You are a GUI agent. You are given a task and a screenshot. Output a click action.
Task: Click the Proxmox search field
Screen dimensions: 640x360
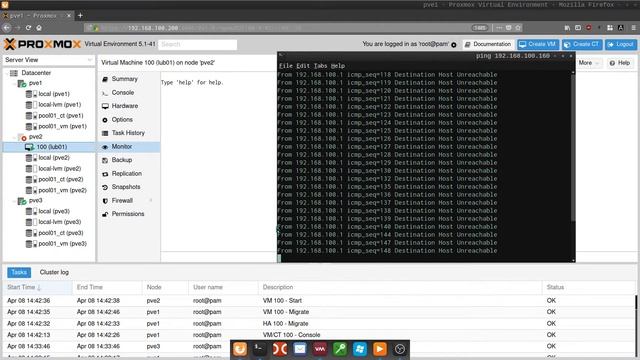(x=198, y=44)
